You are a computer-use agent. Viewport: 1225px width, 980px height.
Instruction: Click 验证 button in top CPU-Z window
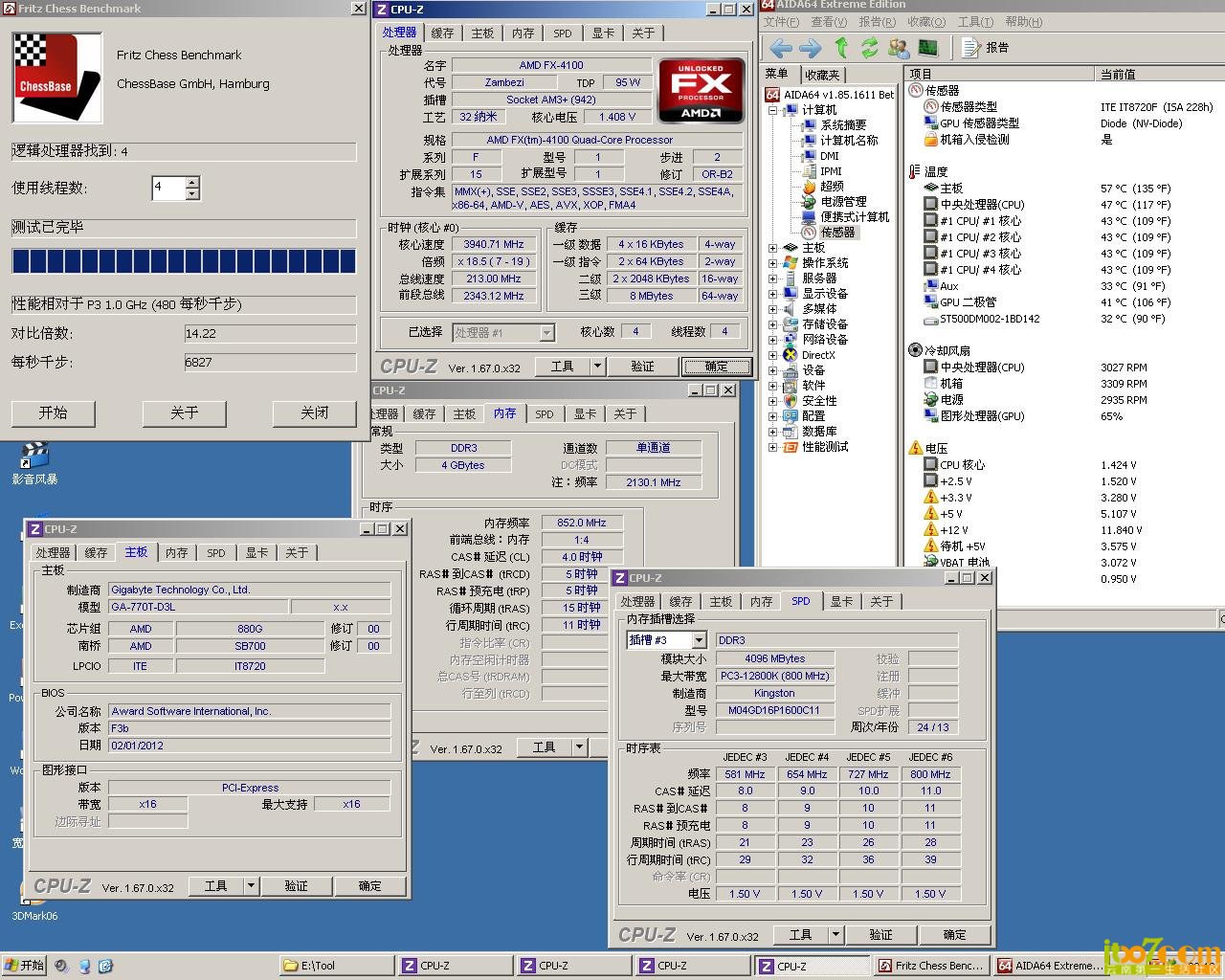(x=642, y=367)
